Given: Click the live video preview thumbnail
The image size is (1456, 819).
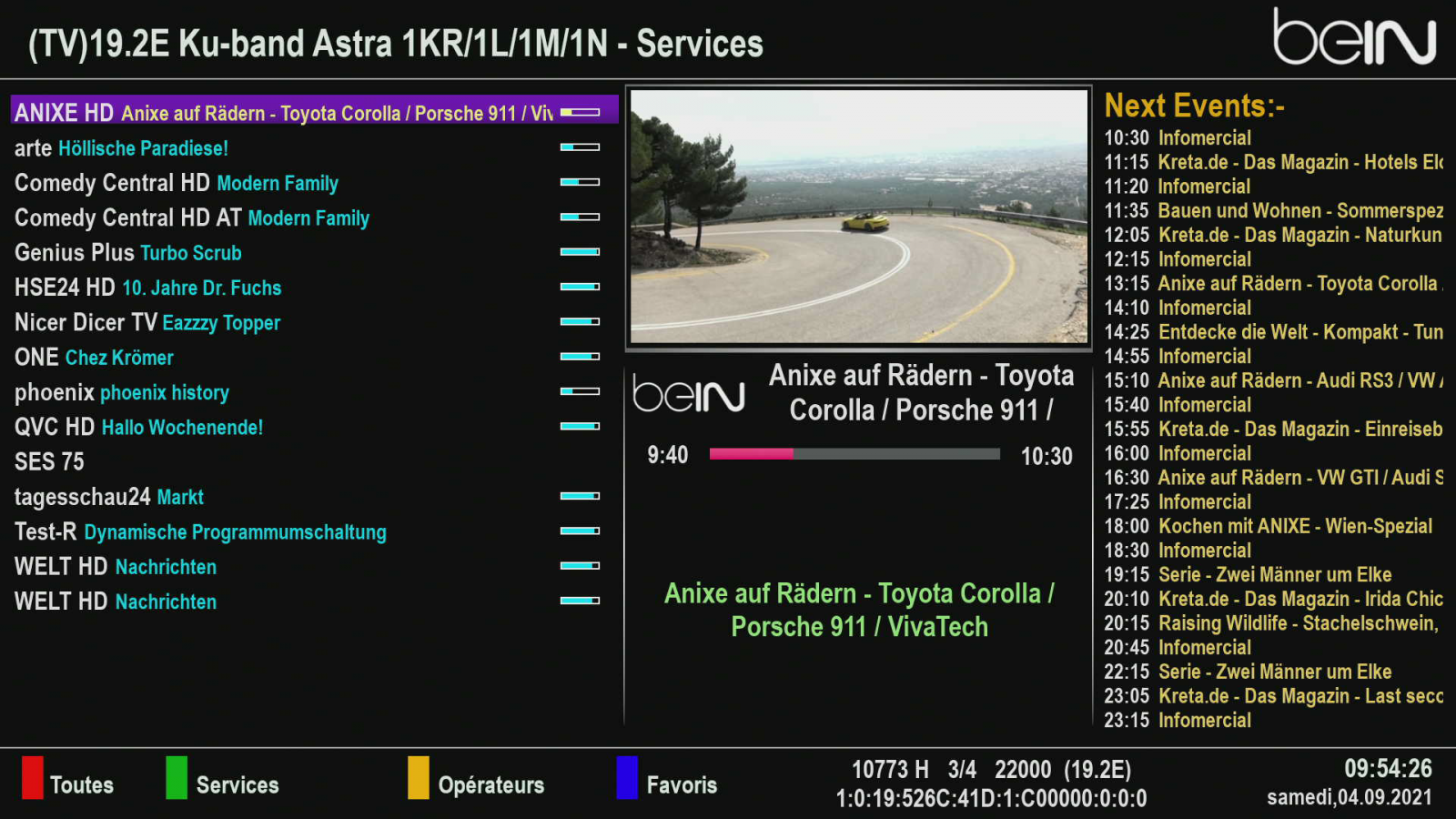Looking at the screenshot, I should 859,217.
